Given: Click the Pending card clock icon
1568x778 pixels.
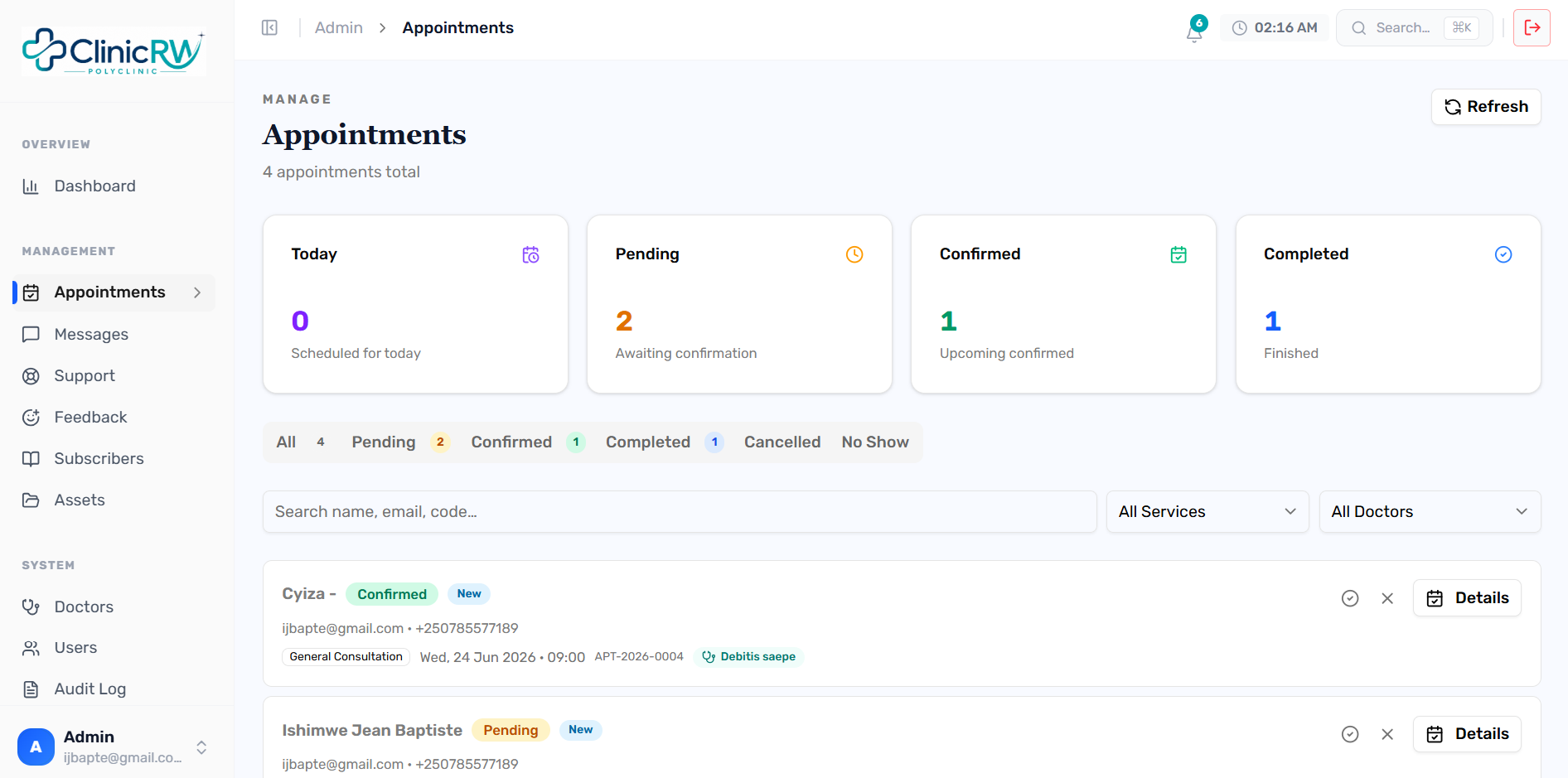Looking at the screenshot, I should 854,254.
